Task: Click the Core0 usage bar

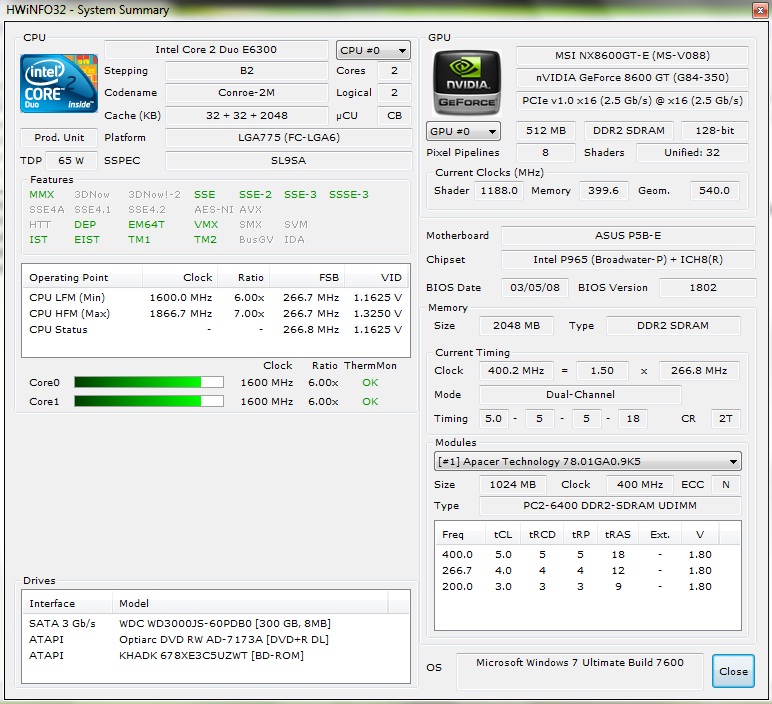Action: coord(151,382)
